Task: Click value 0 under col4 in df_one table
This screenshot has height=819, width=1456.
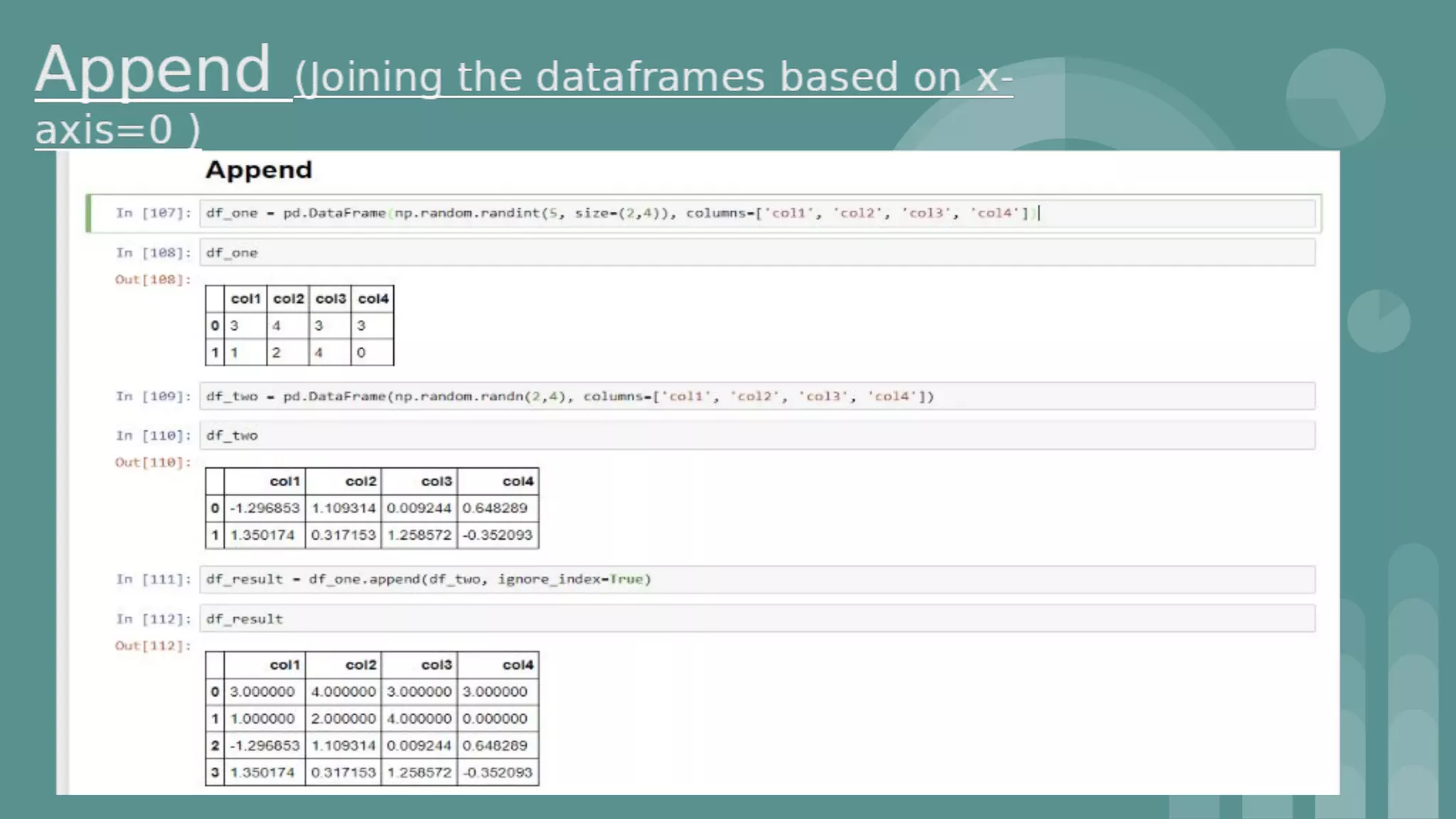Action: (x=361, y=353)
